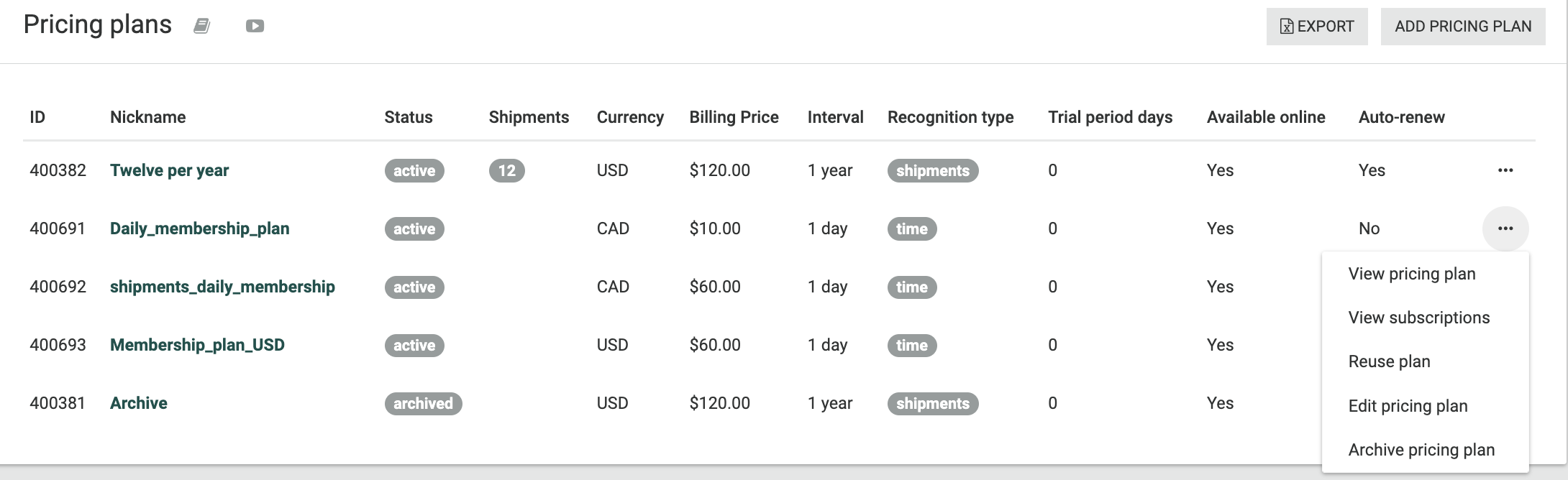This screenshot has height=480, width=1568.
Task: Open the Archive plan link
Action: click(x=139, y=403)
